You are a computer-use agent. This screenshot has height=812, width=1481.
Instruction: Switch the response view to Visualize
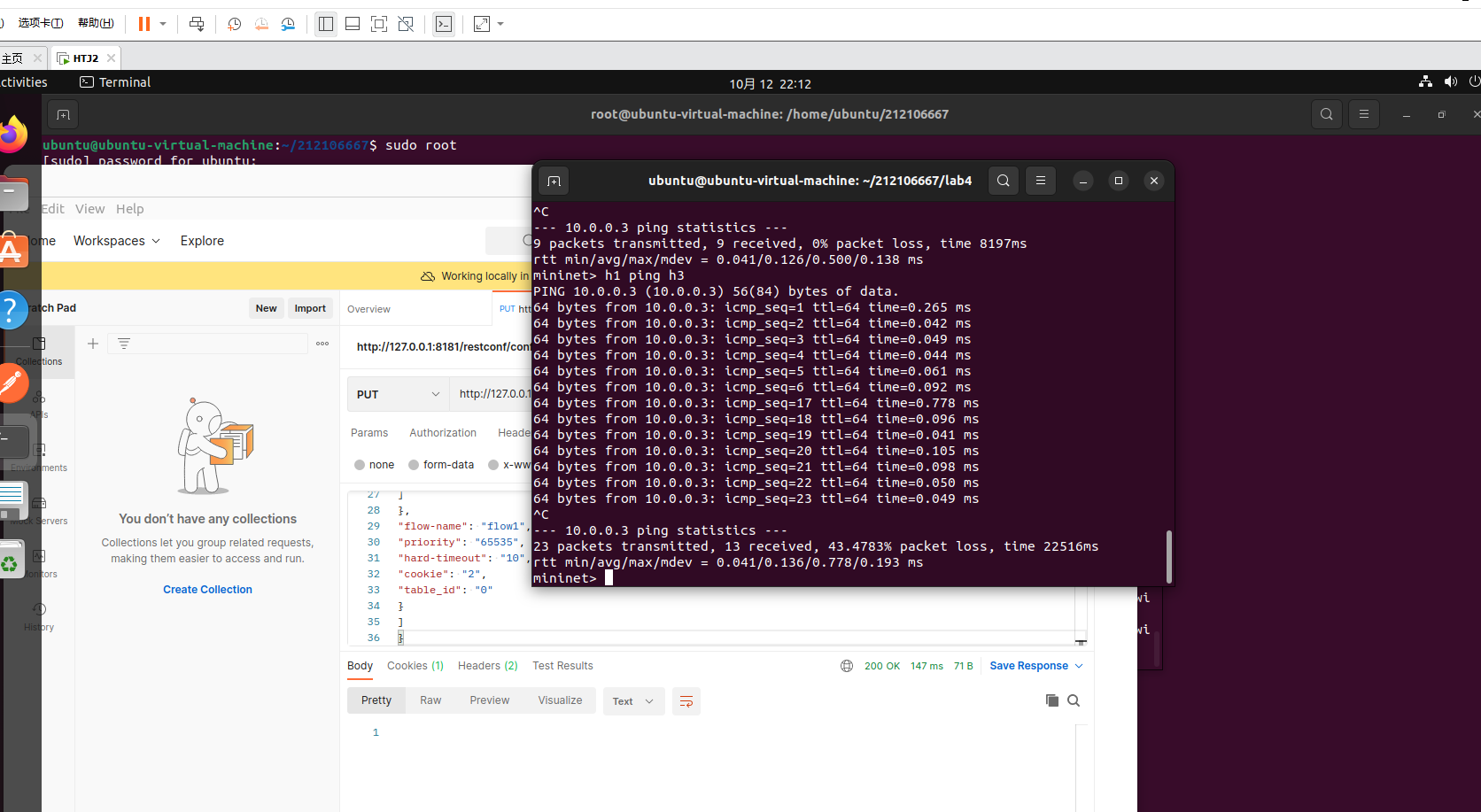(x=560, y=700)
